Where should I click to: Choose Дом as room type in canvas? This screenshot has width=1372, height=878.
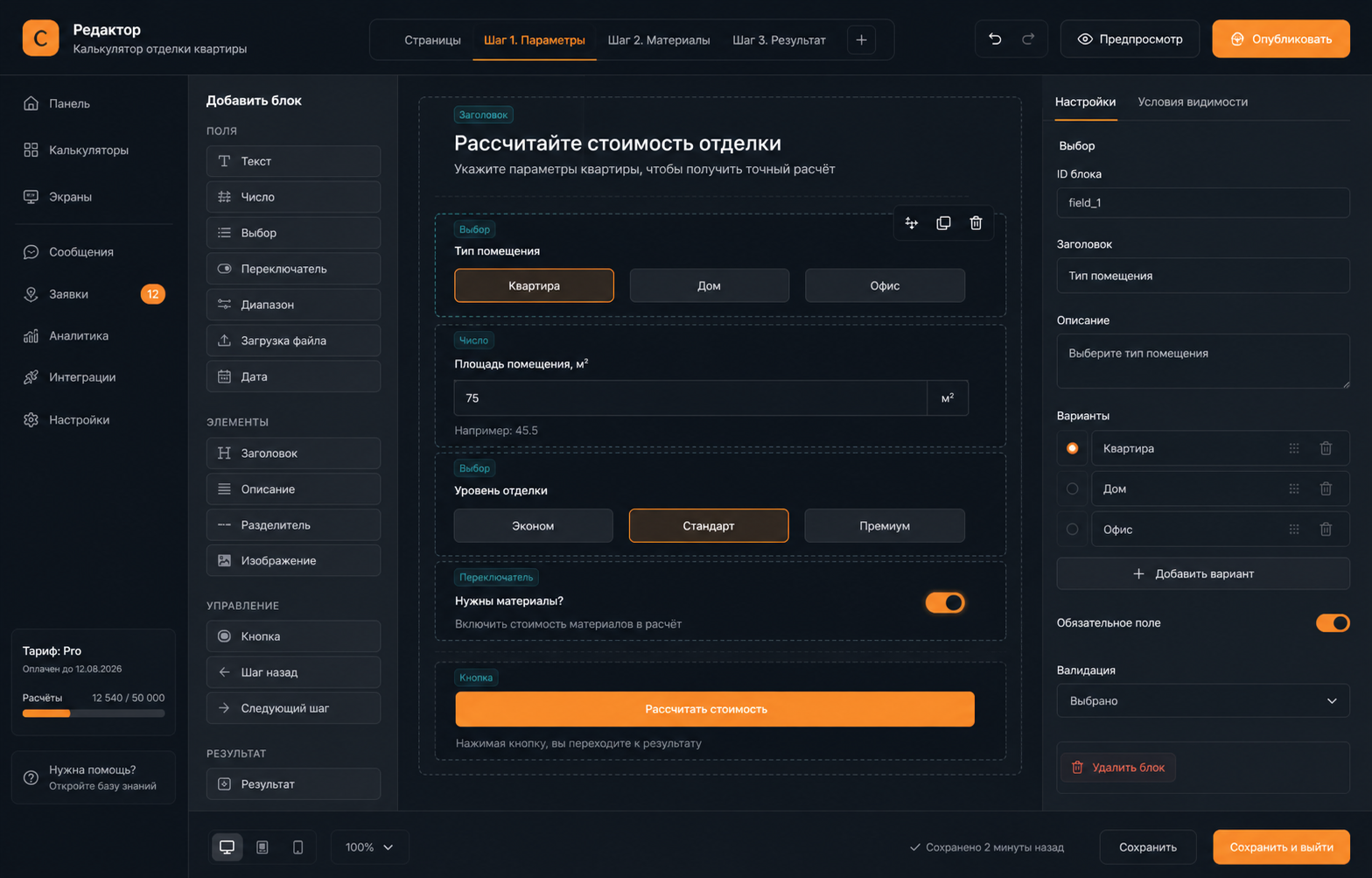(x=709, y=285)
